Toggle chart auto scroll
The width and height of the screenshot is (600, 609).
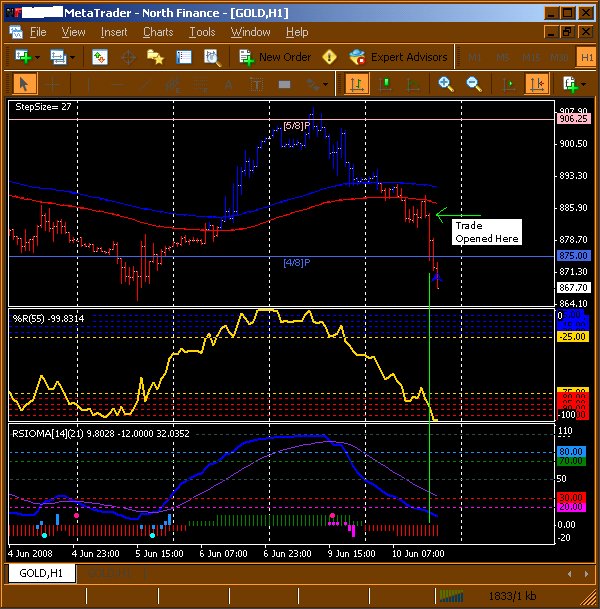tap(508, 84)
